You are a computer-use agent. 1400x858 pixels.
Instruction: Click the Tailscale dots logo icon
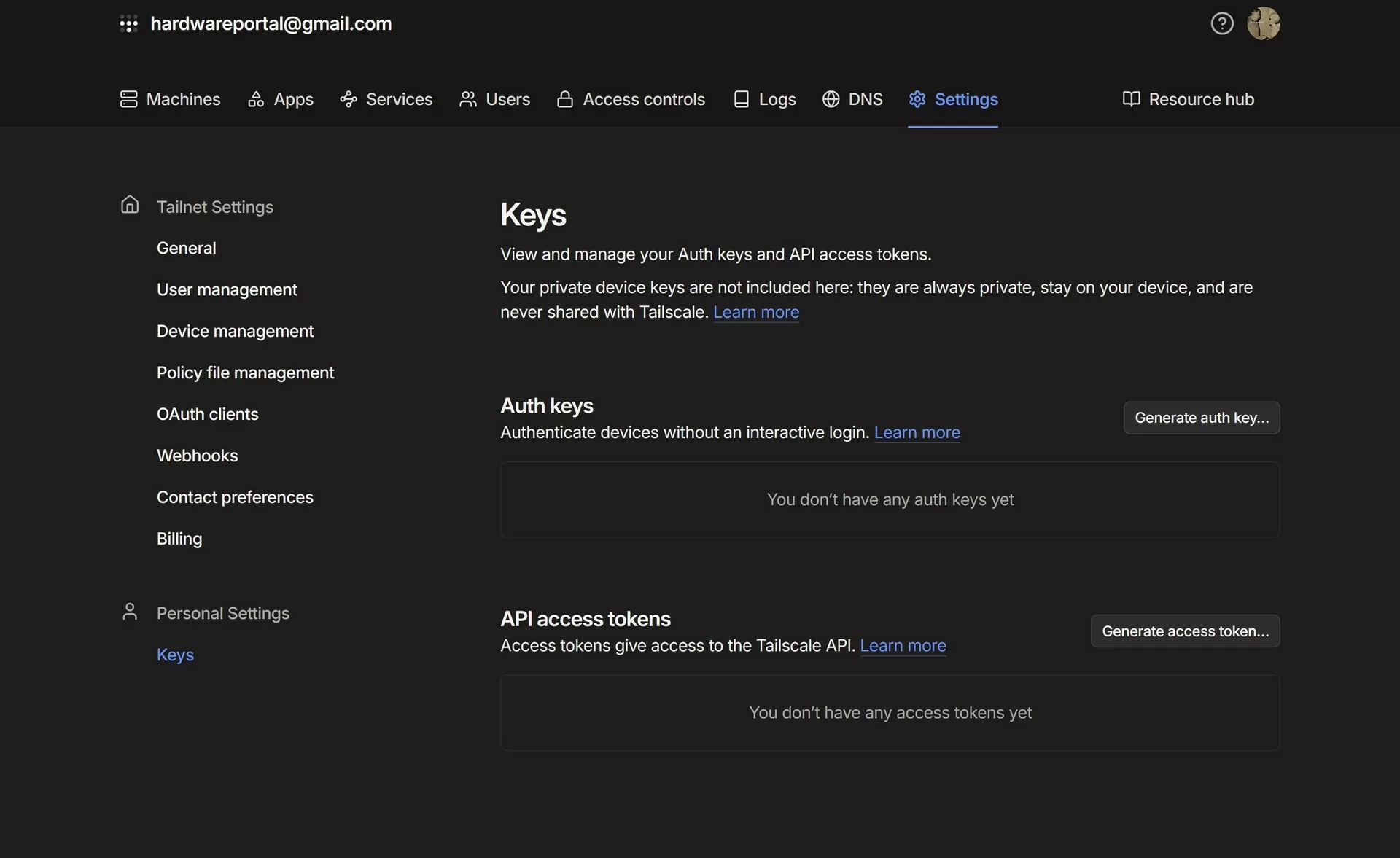(128, 24)
